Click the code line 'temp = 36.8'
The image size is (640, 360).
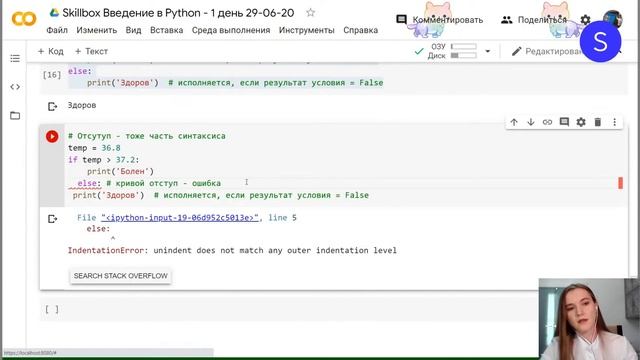[94, 148]
